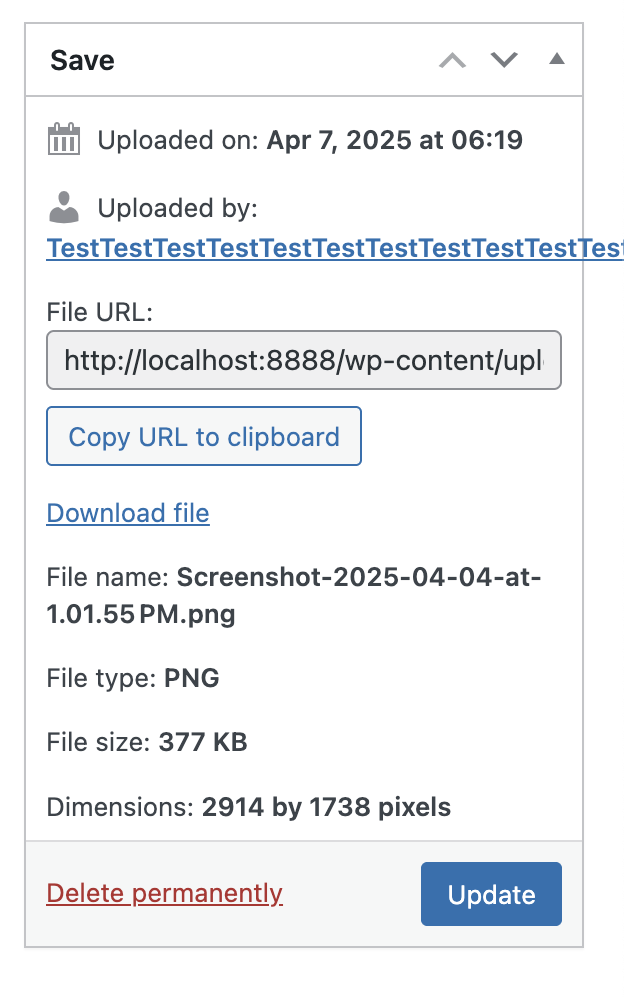Collapse the Save panel with triangle toggle
The image size is (624, 998).
click(x=557, y=60)
